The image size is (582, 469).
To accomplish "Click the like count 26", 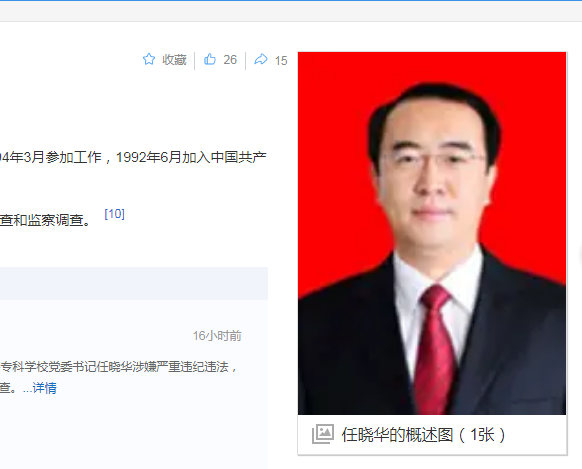I will tap(230, 60).
